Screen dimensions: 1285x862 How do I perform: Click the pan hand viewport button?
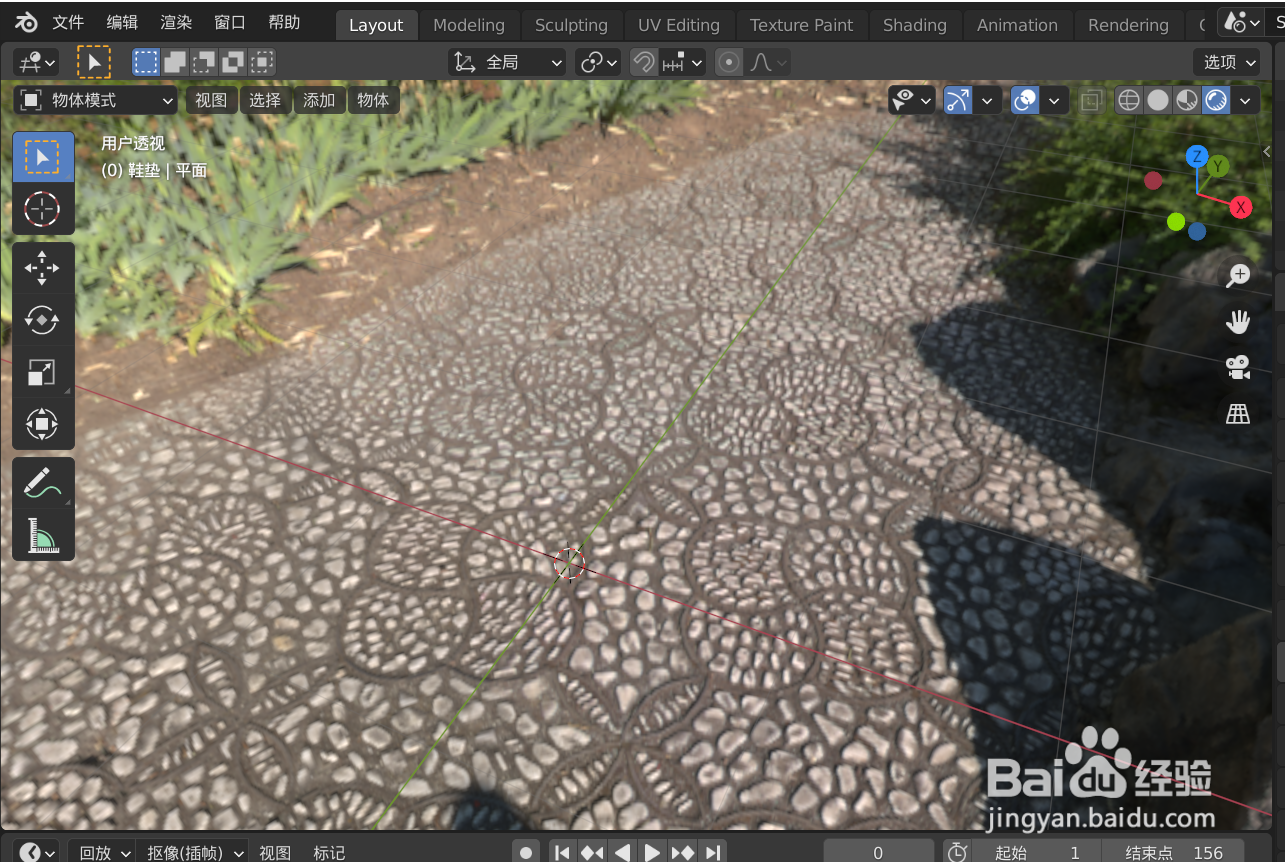click(1238, 321)
